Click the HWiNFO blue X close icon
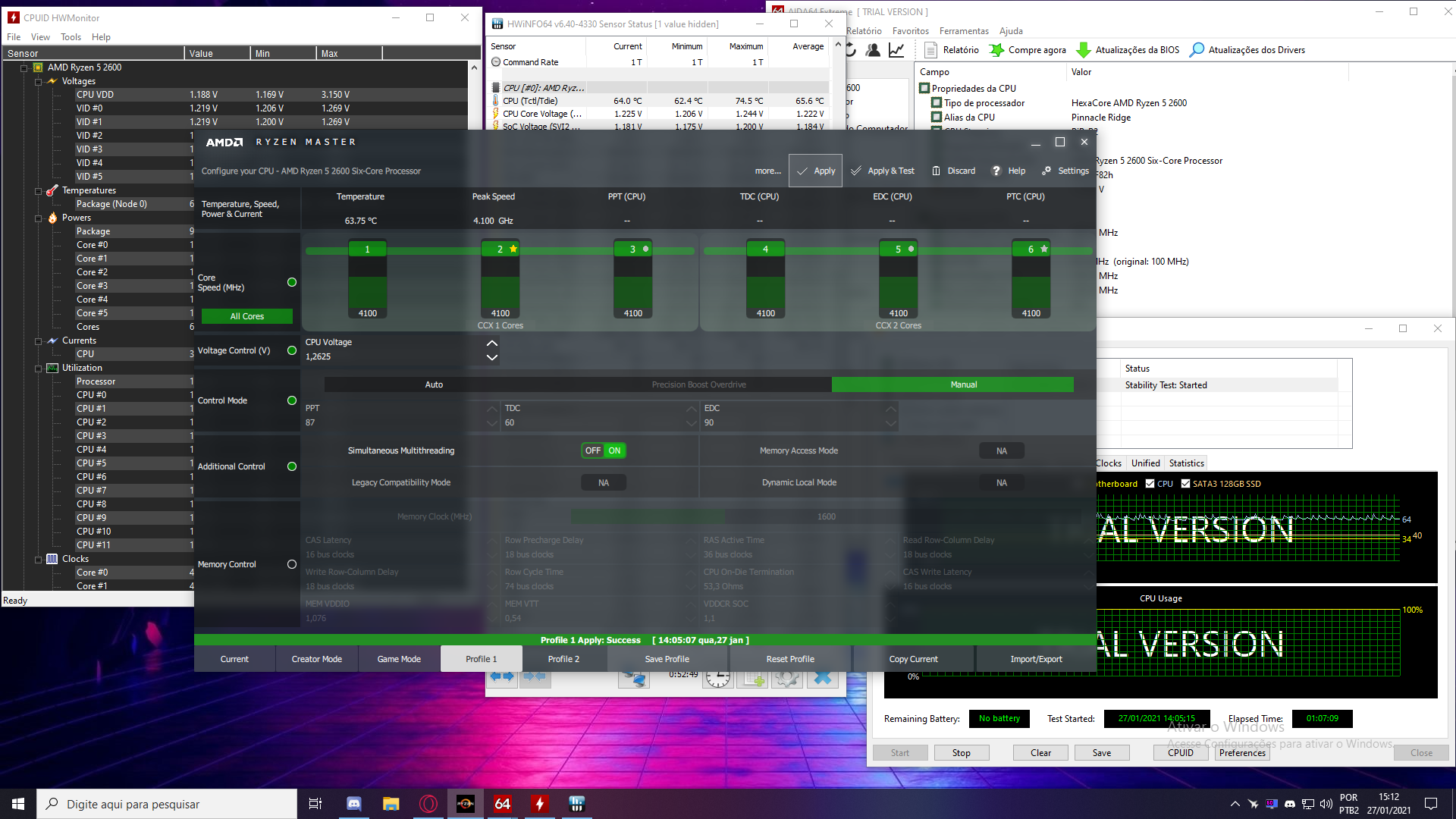 (823, 678)
